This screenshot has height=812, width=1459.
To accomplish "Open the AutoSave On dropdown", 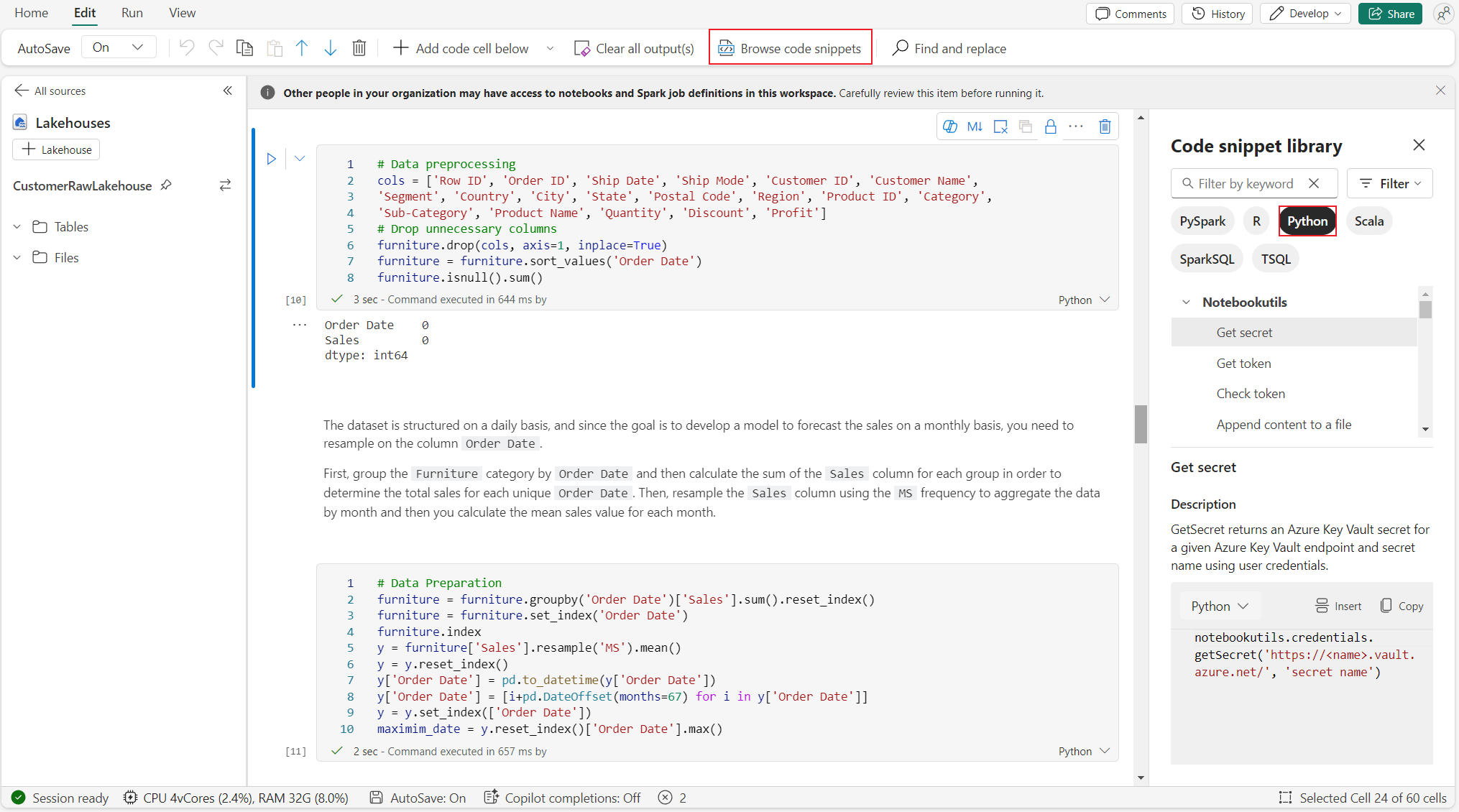I will (x=119, y=47).
